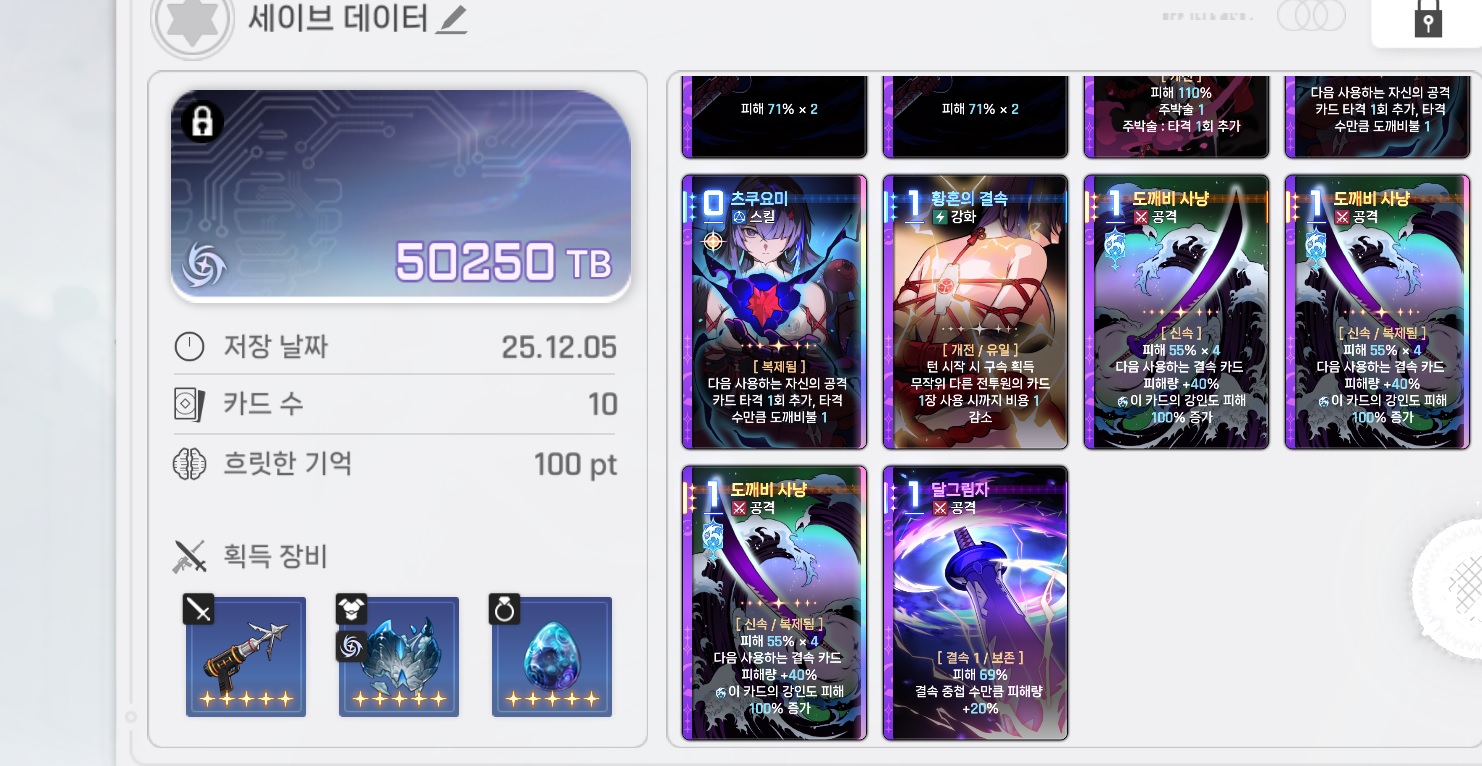Click the 저장 날짜 clock icon
The width and height of the screenshot is (1482, 766).
tap(189, 347)
